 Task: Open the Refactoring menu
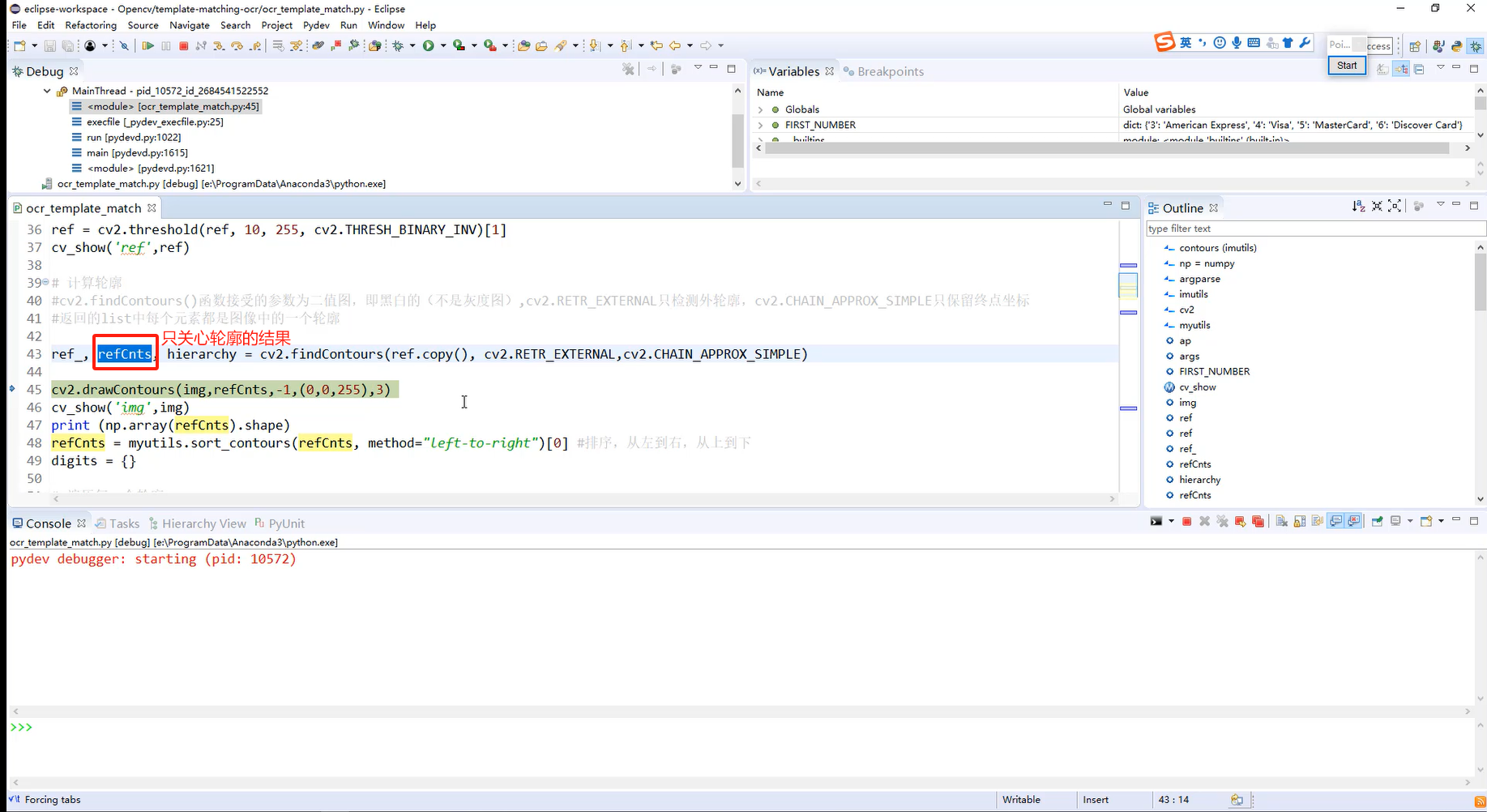pyautogui.click(x=91, y=25)
